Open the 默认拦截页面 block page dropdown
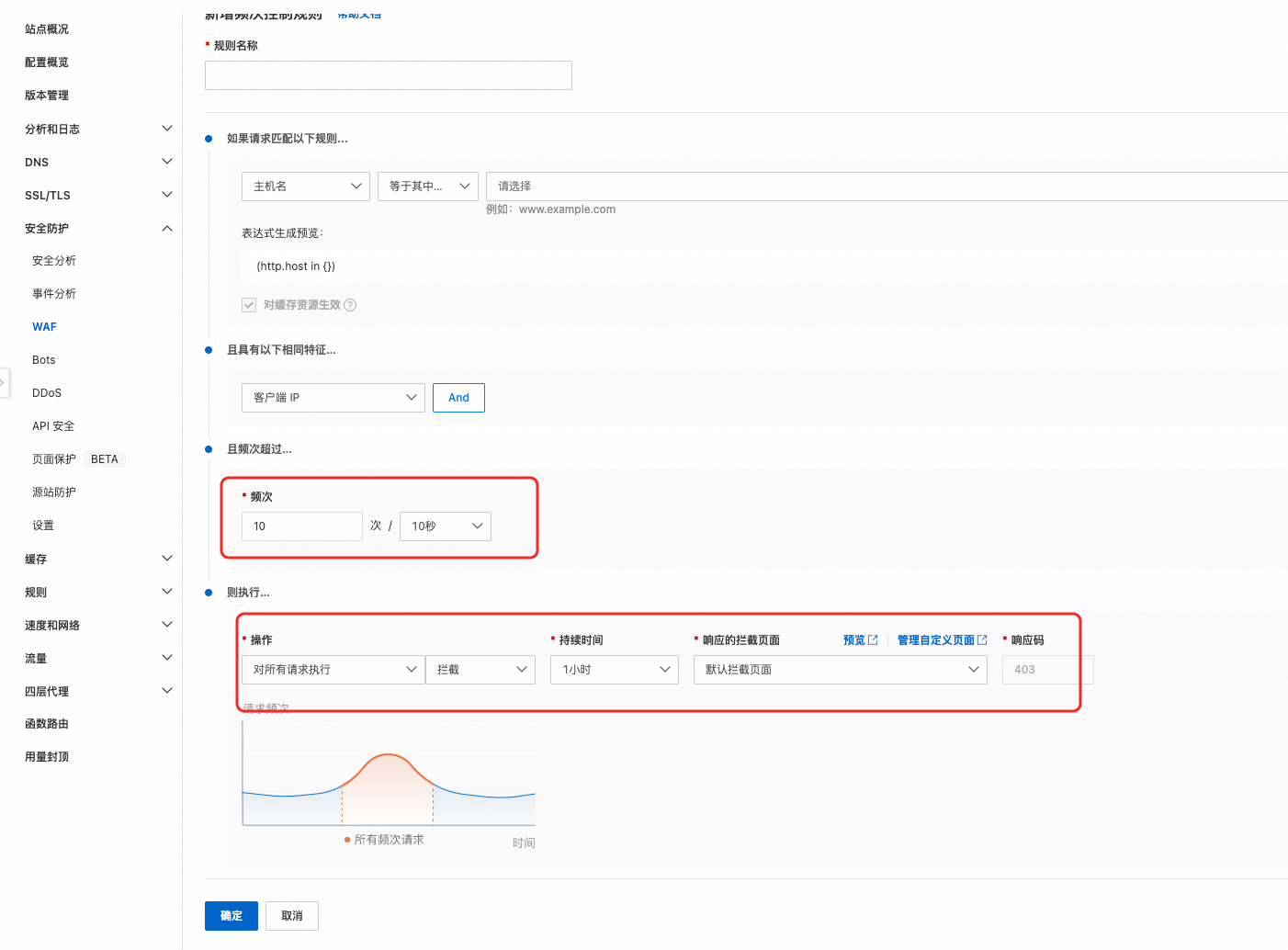Image resolution: width=1288 pixels, height=950 pixels. [841, 670]
